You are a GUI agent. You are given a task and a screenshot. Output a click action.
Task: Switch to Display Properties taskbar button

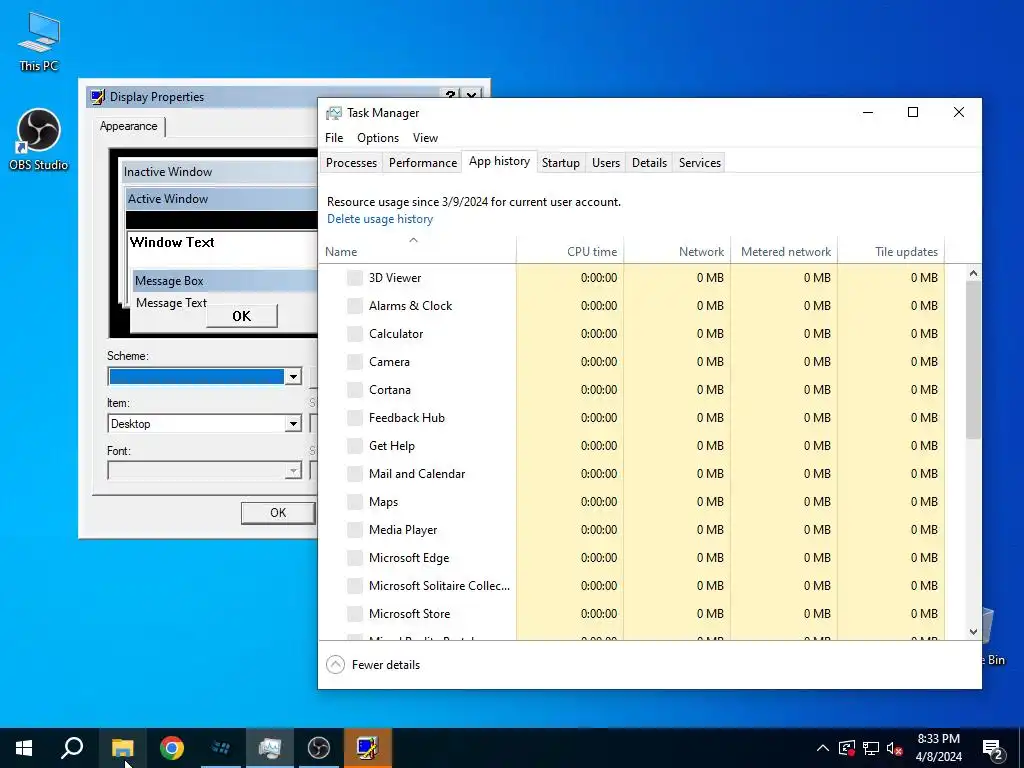pyautogui.click(x=368, y=748)
